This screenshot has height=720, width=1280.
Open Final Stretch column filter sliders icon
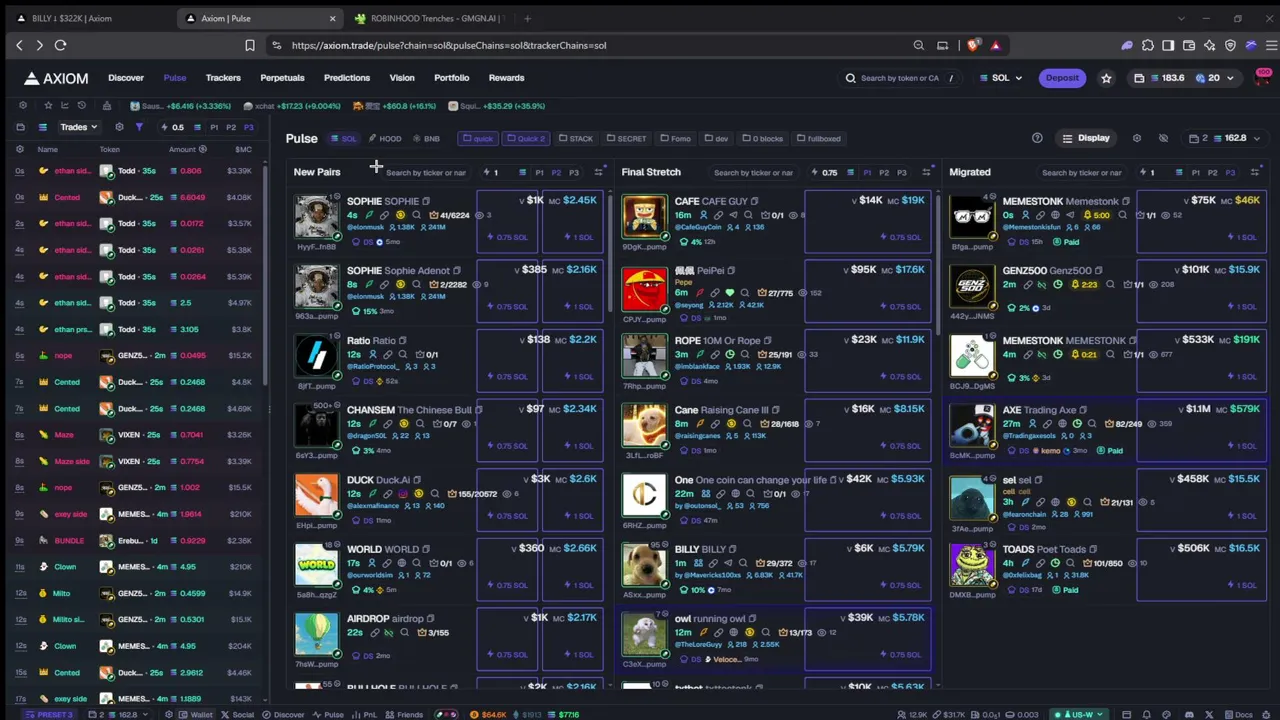926,172
